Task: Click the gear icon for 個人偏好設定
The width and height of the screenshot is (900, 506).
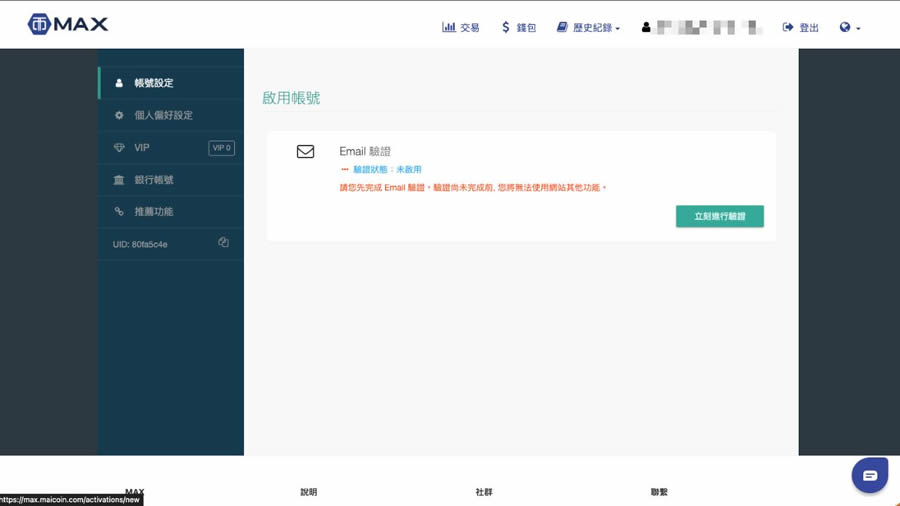Action: click(119, 115)
